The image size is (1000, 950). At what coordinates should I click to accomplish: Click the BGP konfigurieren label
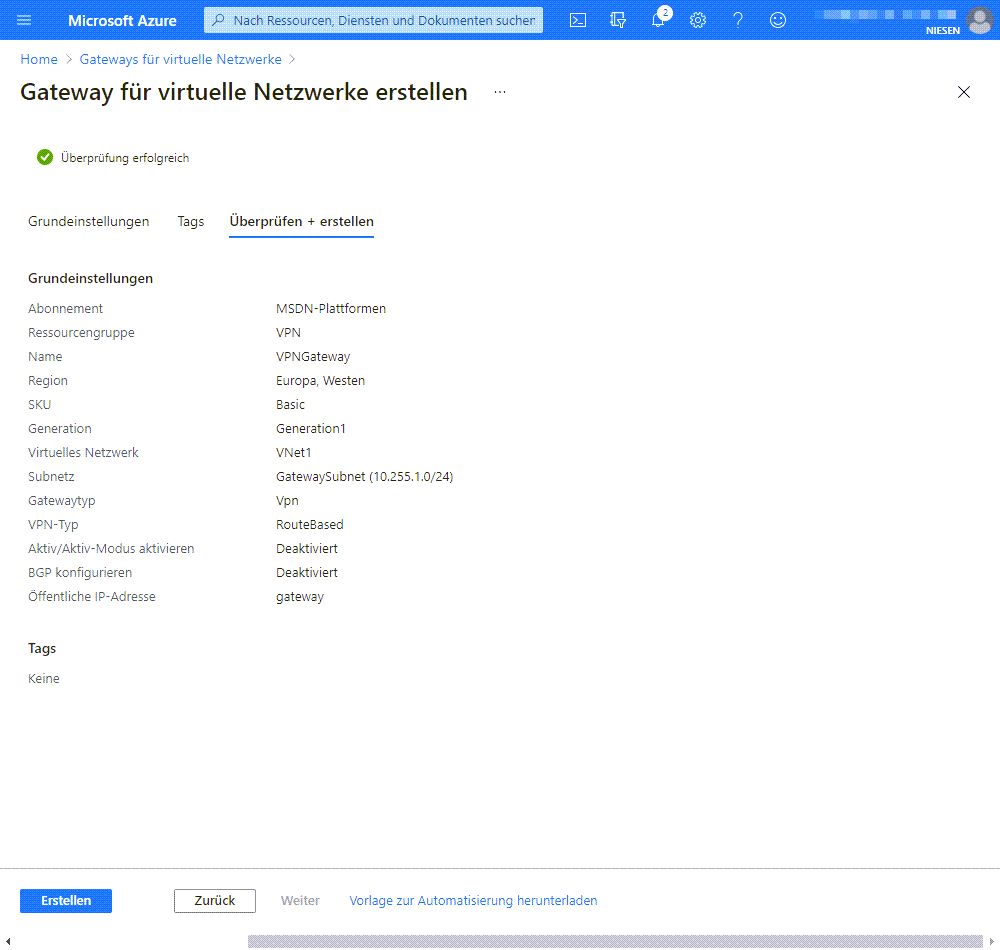(80, 573)
